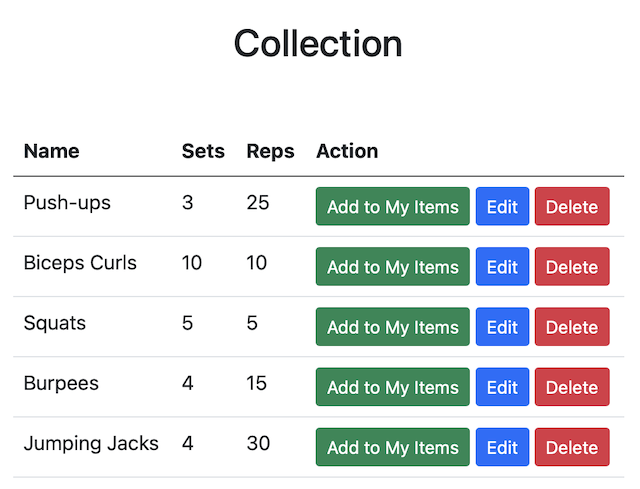Delete the Squats row

pos(572,327)
